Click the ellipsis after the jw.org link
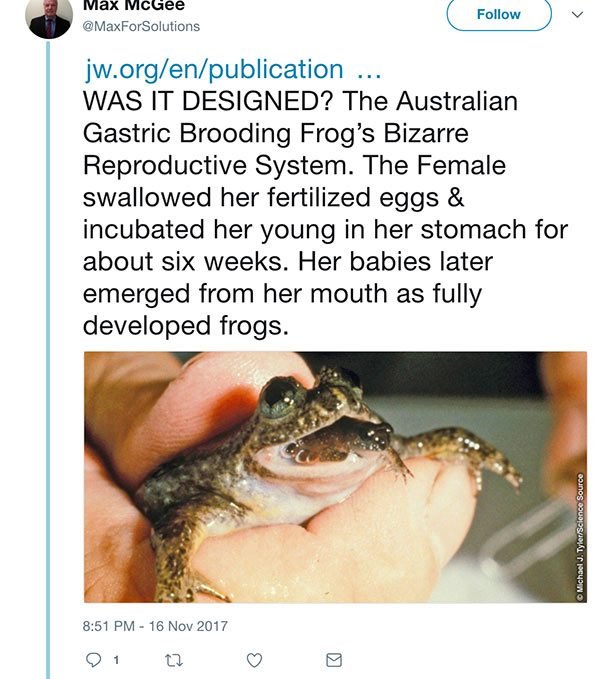Image resolution: width=610 pixels, height=679 pixels. tap(369, 70)
